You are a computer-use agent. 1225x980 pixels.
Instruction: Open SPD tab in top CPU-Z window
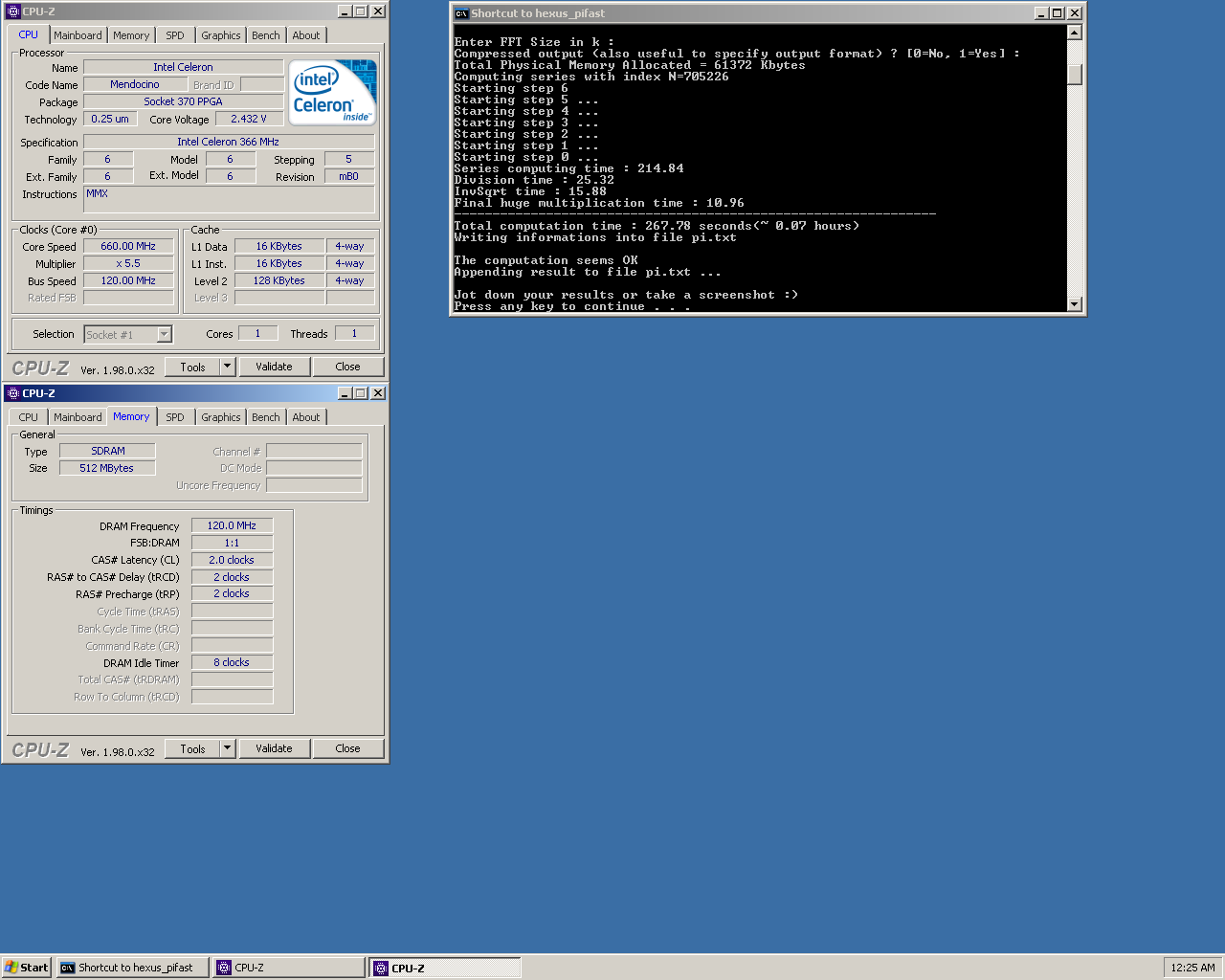pos(175,35)
